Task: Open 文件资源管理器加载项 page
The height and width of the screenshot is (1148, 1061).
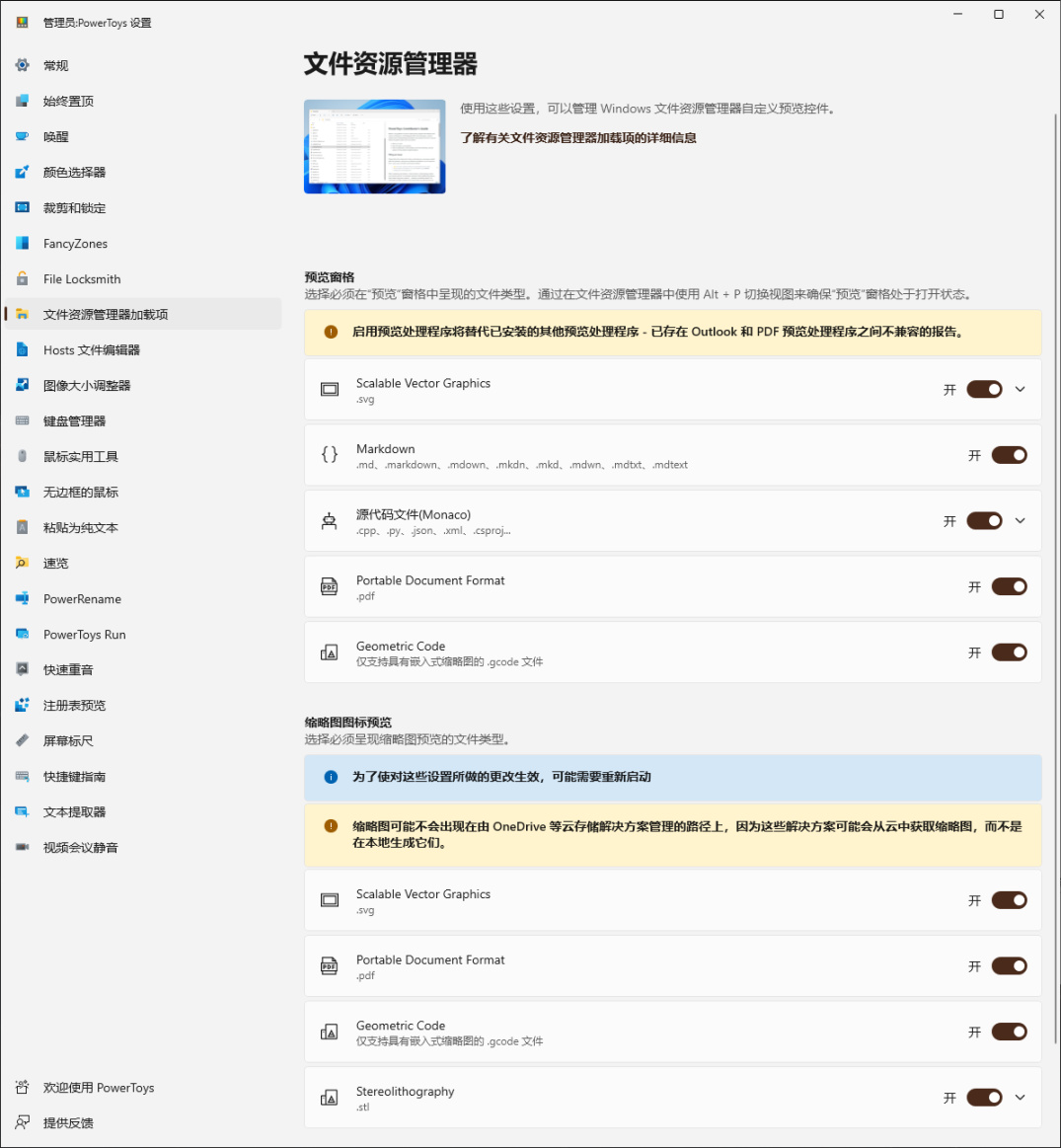Action: (x=143, y=314)
